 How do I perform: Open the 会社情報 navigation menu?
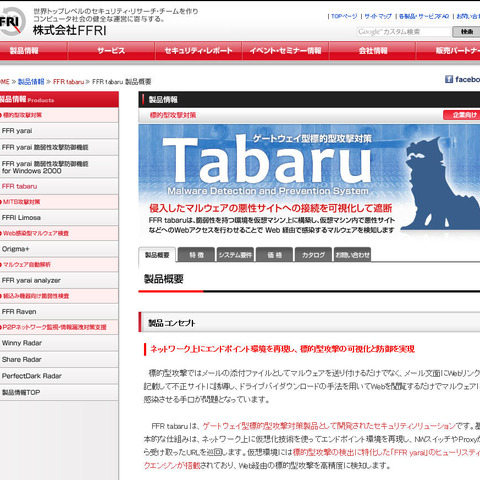tap(373, 51)
